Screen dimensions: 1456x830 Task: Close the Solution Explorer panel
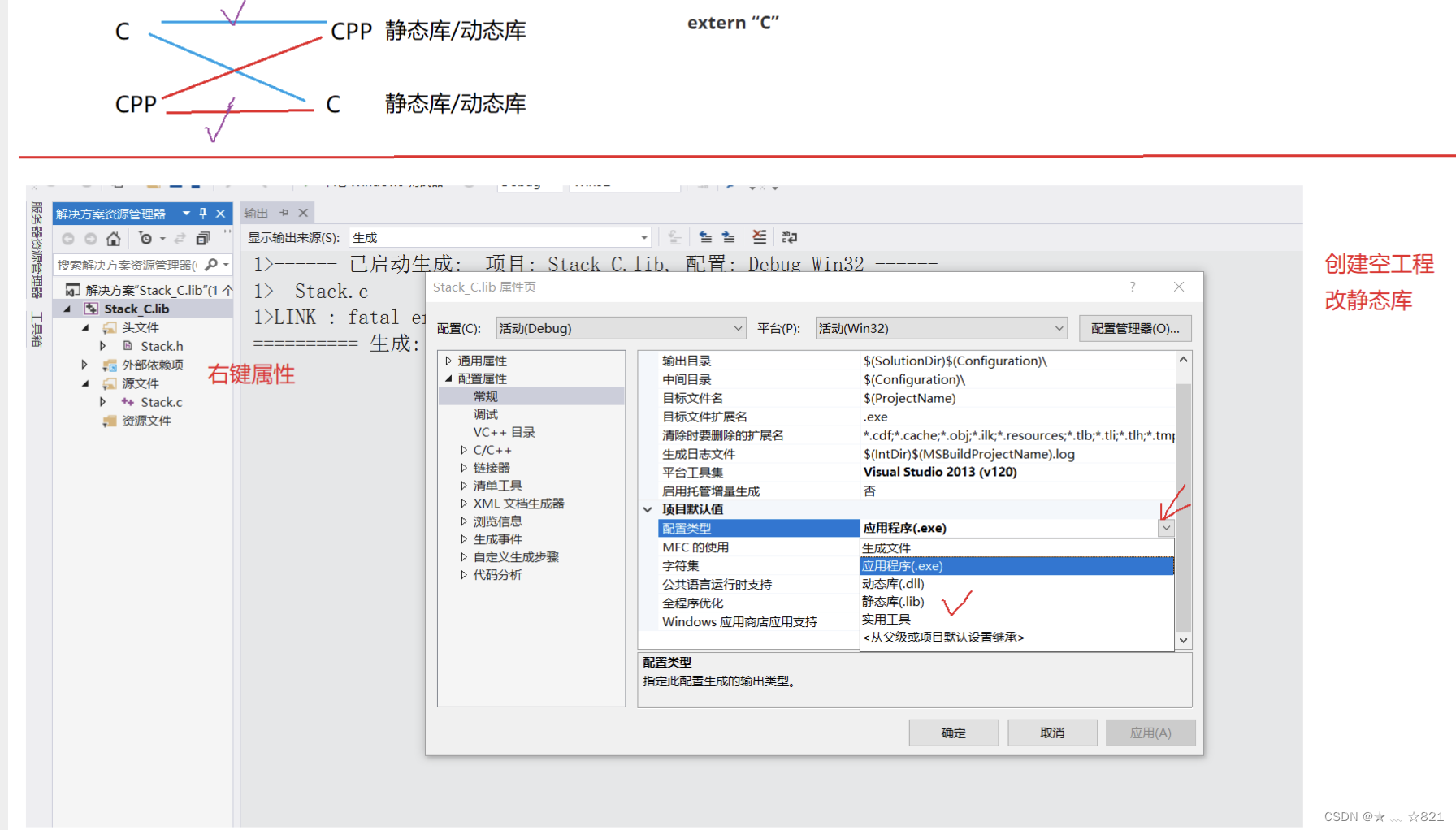pyautogui.click(x=220, y=214)
